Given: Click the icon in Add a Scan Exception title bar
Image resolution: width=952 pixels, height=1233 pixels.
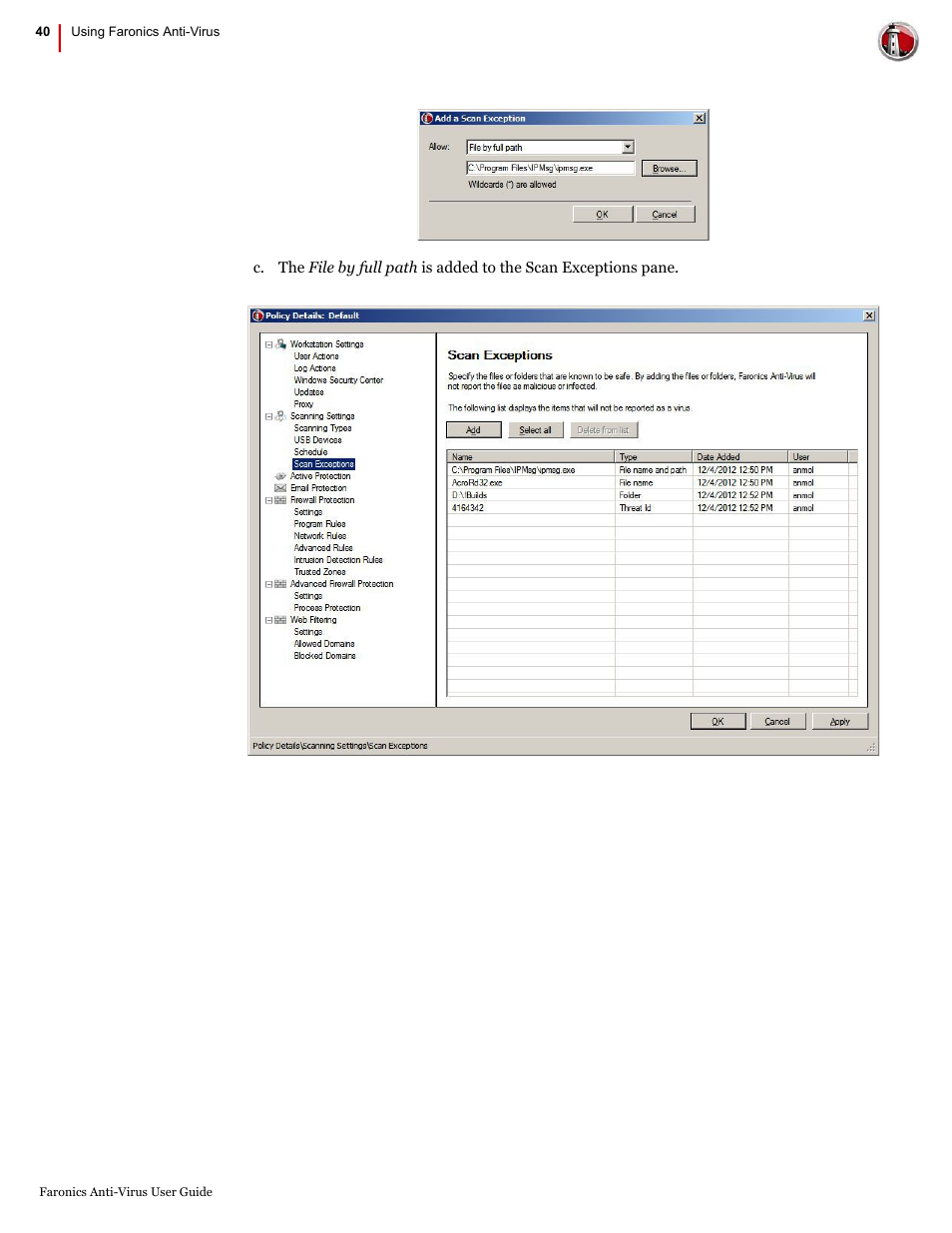Looking at the screenshot, I should click(x=427, y=118).
